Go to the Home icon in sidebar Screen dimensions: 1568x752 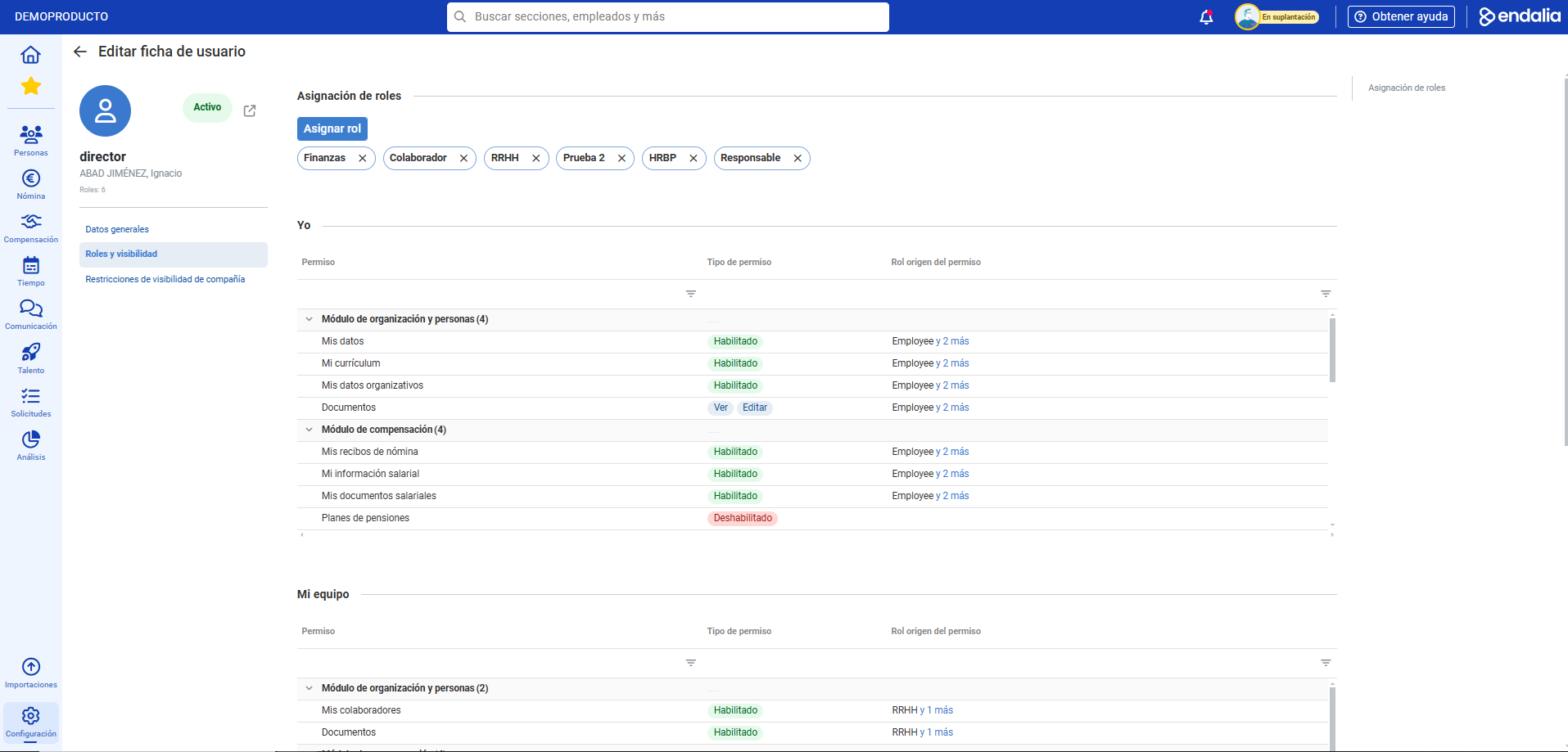coord(30,55)
